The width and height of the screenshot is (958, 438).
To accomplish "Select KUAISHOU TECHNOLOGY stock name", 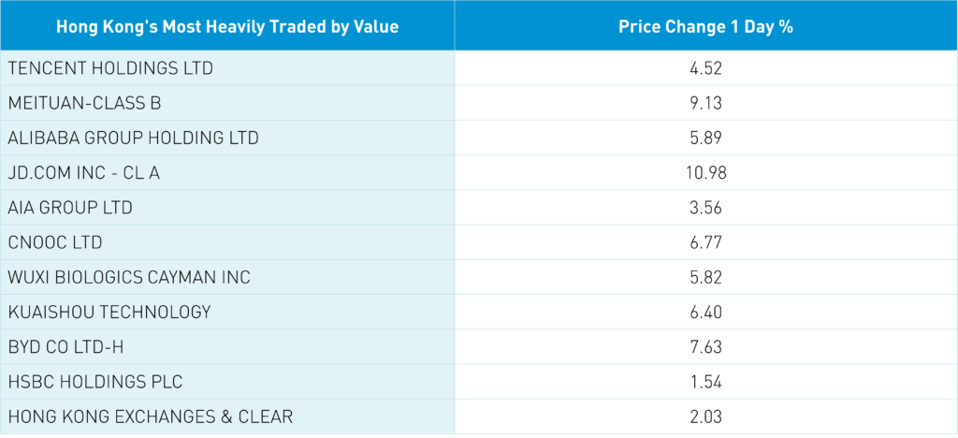I will [109, 312].
